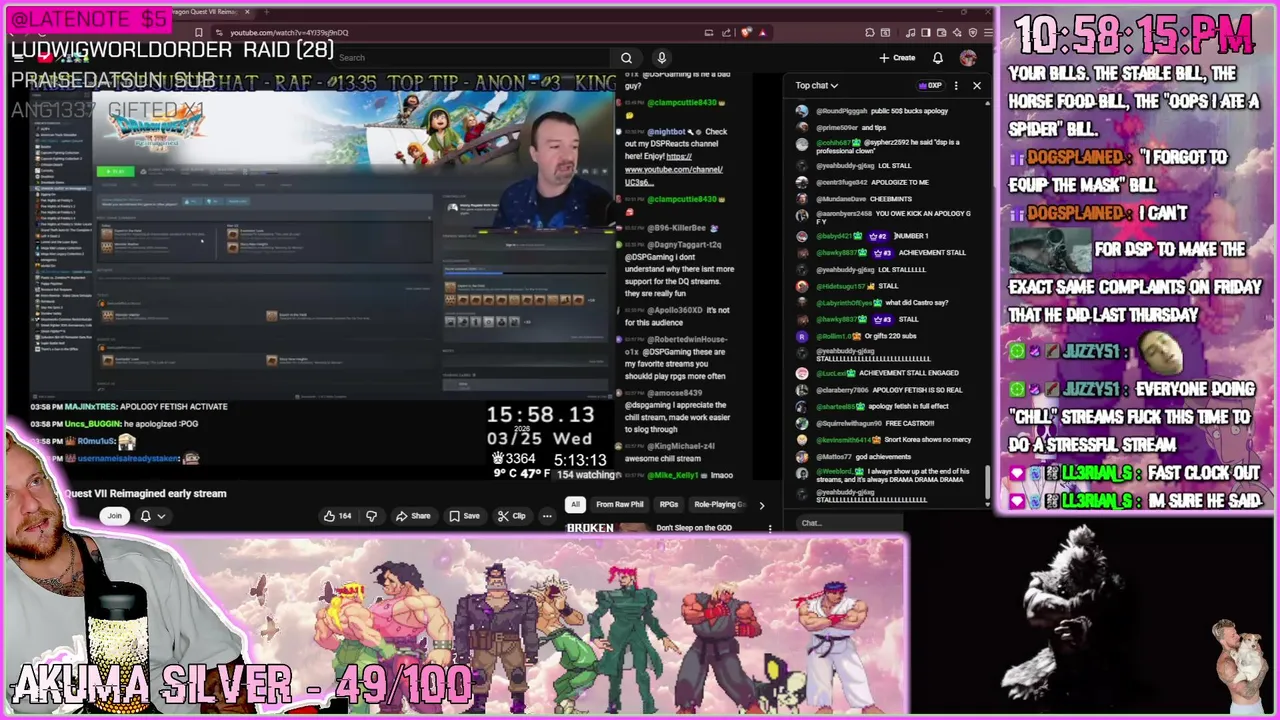
Task: Click the cast screen icon in address bar
Action: tap(709, 32)
